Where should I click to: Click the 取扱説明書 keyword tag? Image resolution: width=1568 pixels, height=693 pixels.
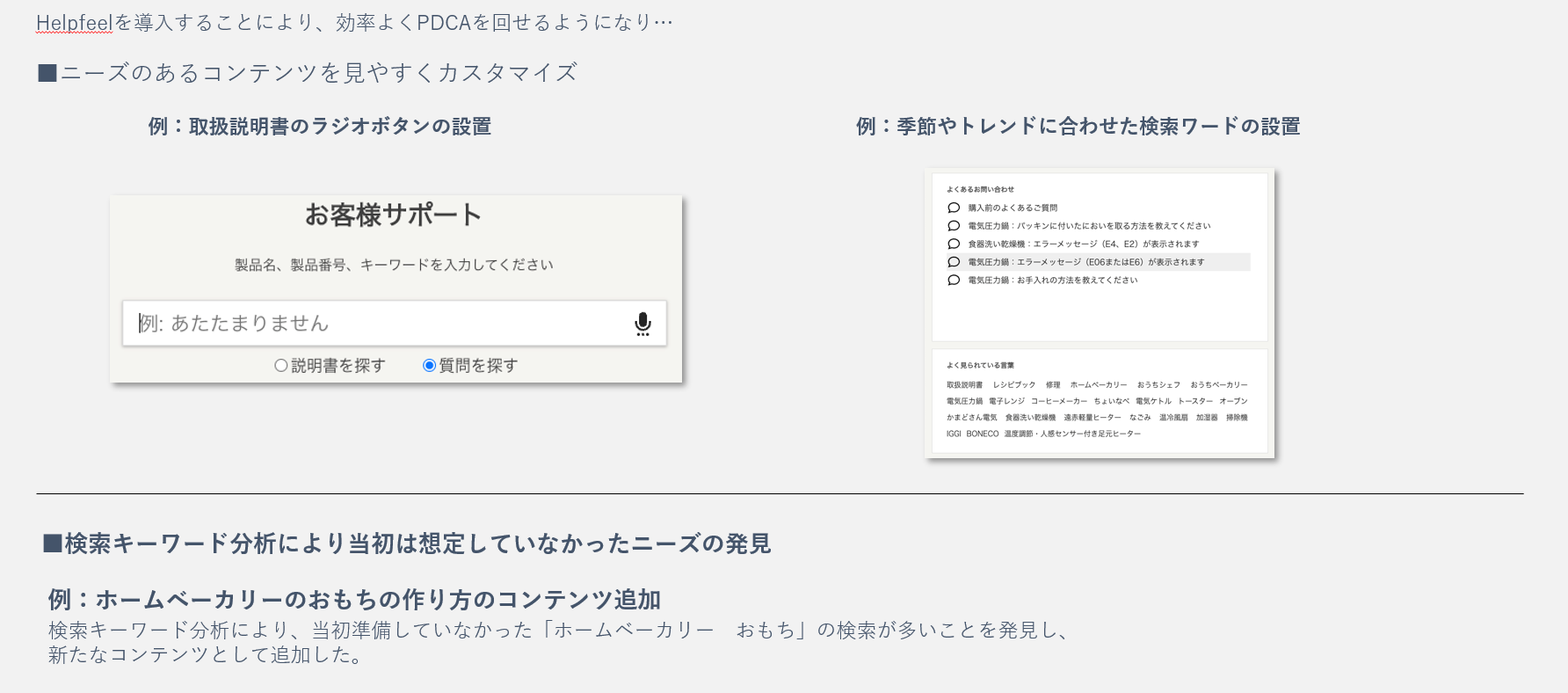pyautogui.click(x=964, y=385)
